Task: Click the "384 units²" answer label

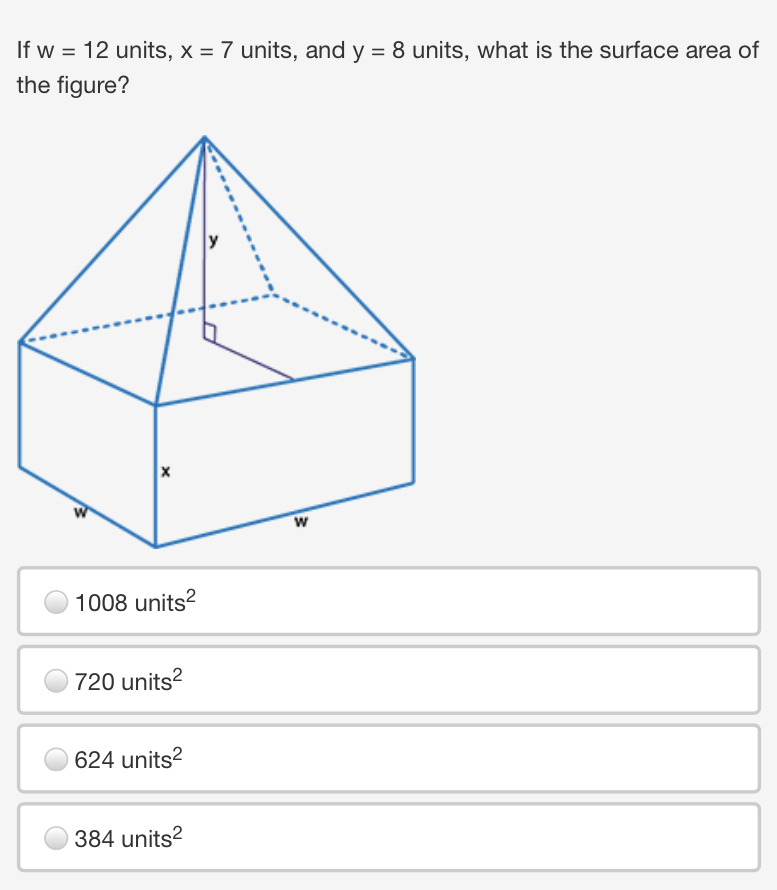Action: (x=129, y=838)
